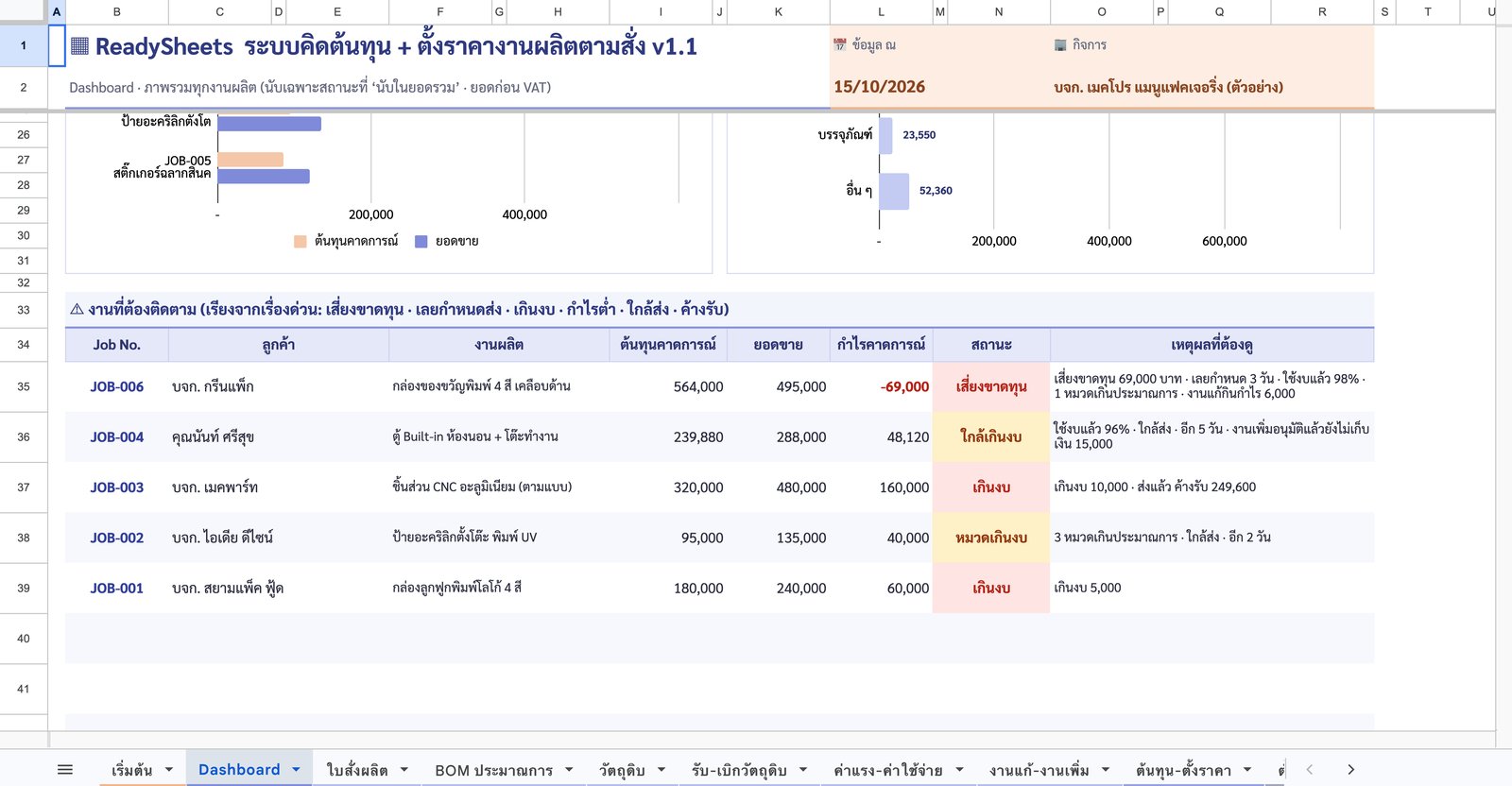Screen dimensions: 1512x786
Task: Open the JOB-003 link
Action: [117, 487]
